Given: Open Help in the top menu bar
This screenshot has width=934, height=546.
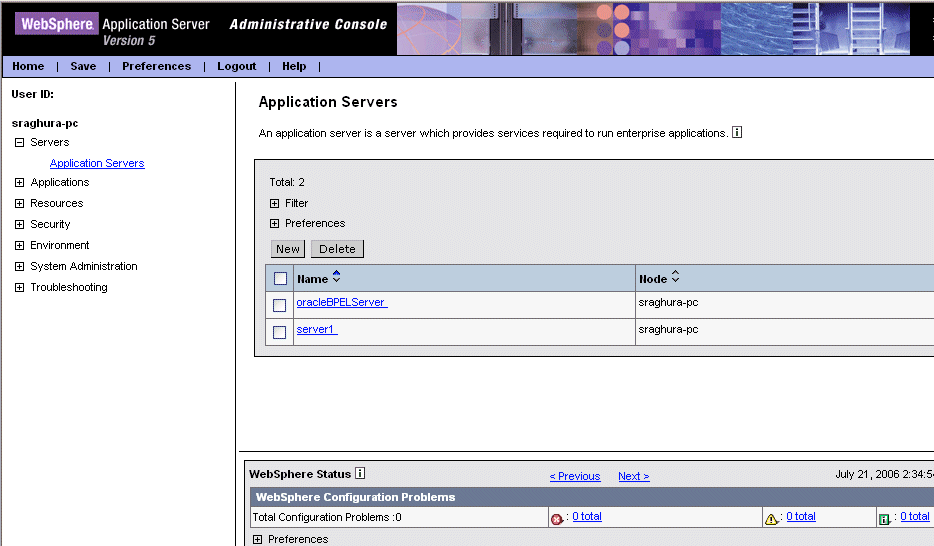Looking at the screenshot, I should pos(294,66).
